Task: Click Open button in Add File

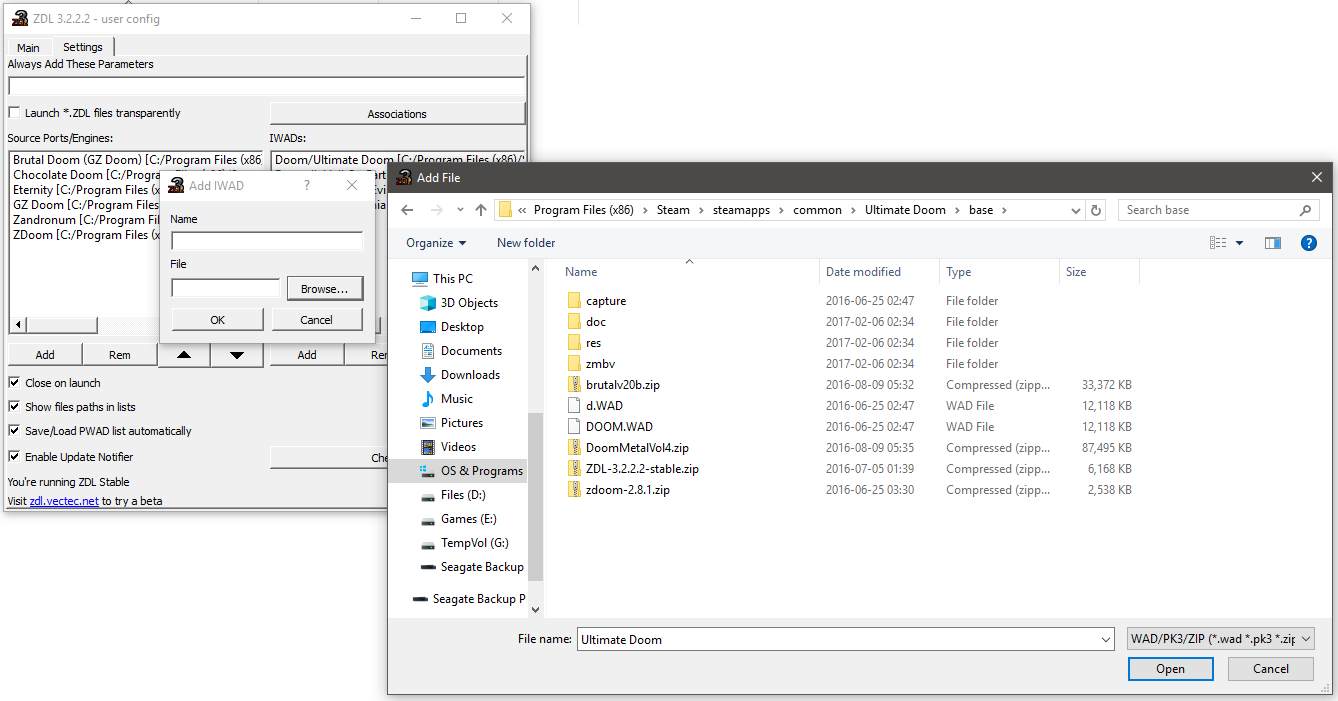Action: coord(1170,669)
